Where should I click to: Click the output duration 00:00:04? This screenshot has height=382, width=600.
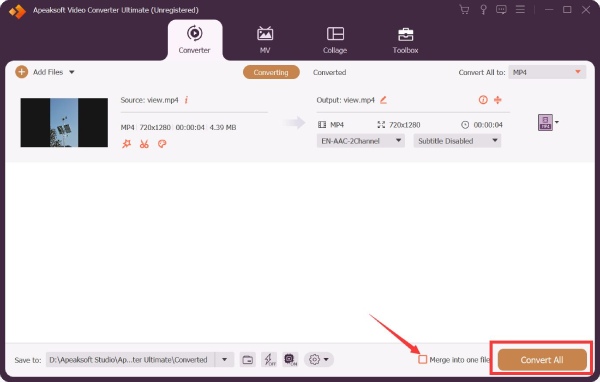pos(488,125)
